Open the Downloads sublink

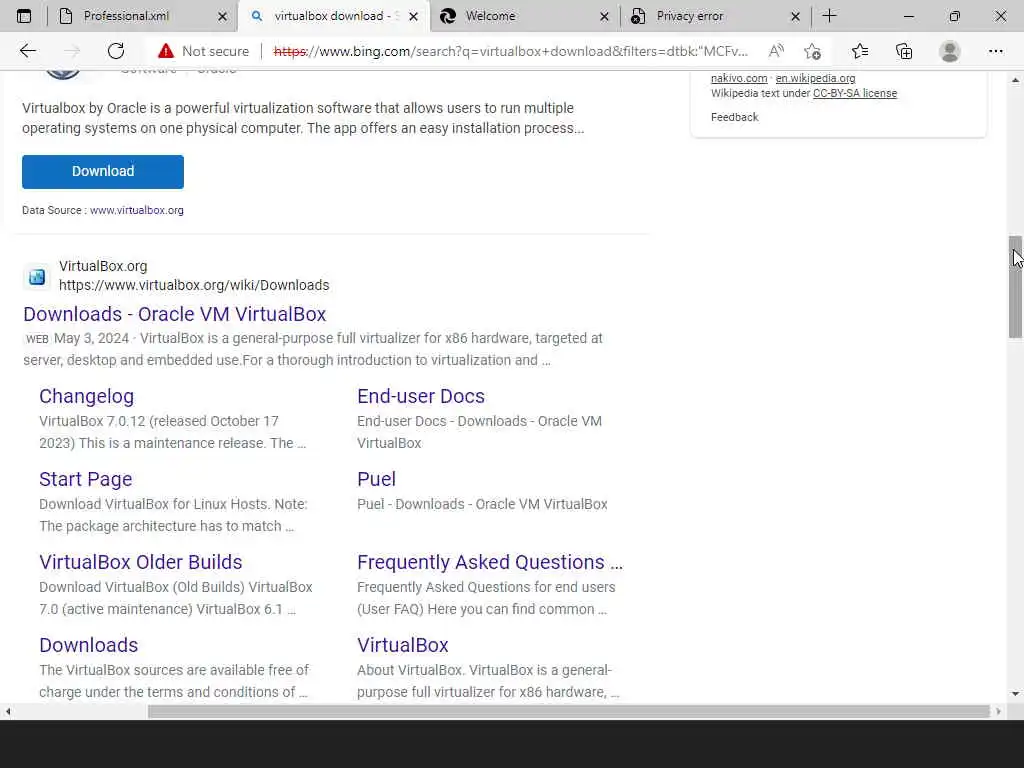click(88, 645)
